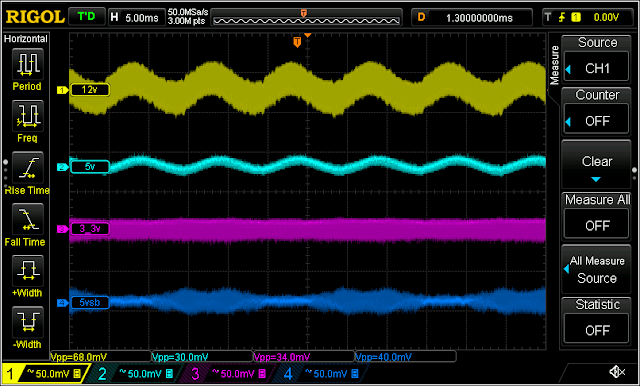Open the All Measure Source selector
Screen dimensions: 640x386
point(597,269)
